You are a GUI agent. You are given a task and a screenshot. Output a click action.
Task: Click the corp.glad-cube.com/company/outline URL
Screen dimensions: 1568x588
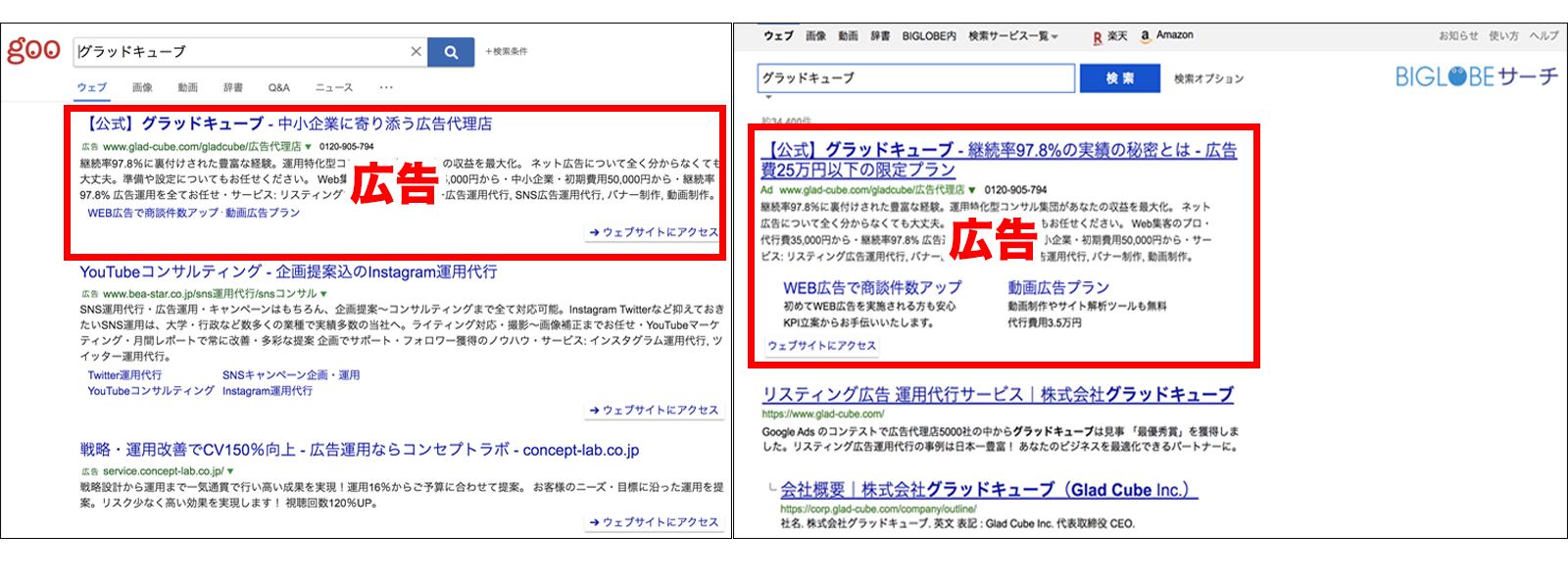pyautogui.click(x=878, y=509)
